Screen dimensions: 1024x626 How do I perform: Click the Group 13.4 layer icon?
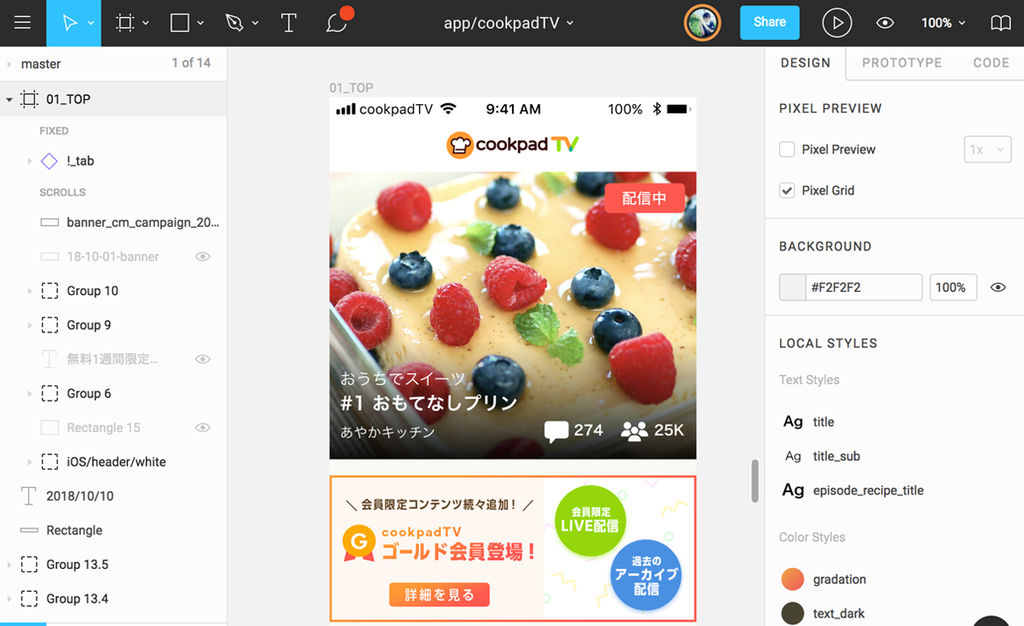(x=29, y=598)
